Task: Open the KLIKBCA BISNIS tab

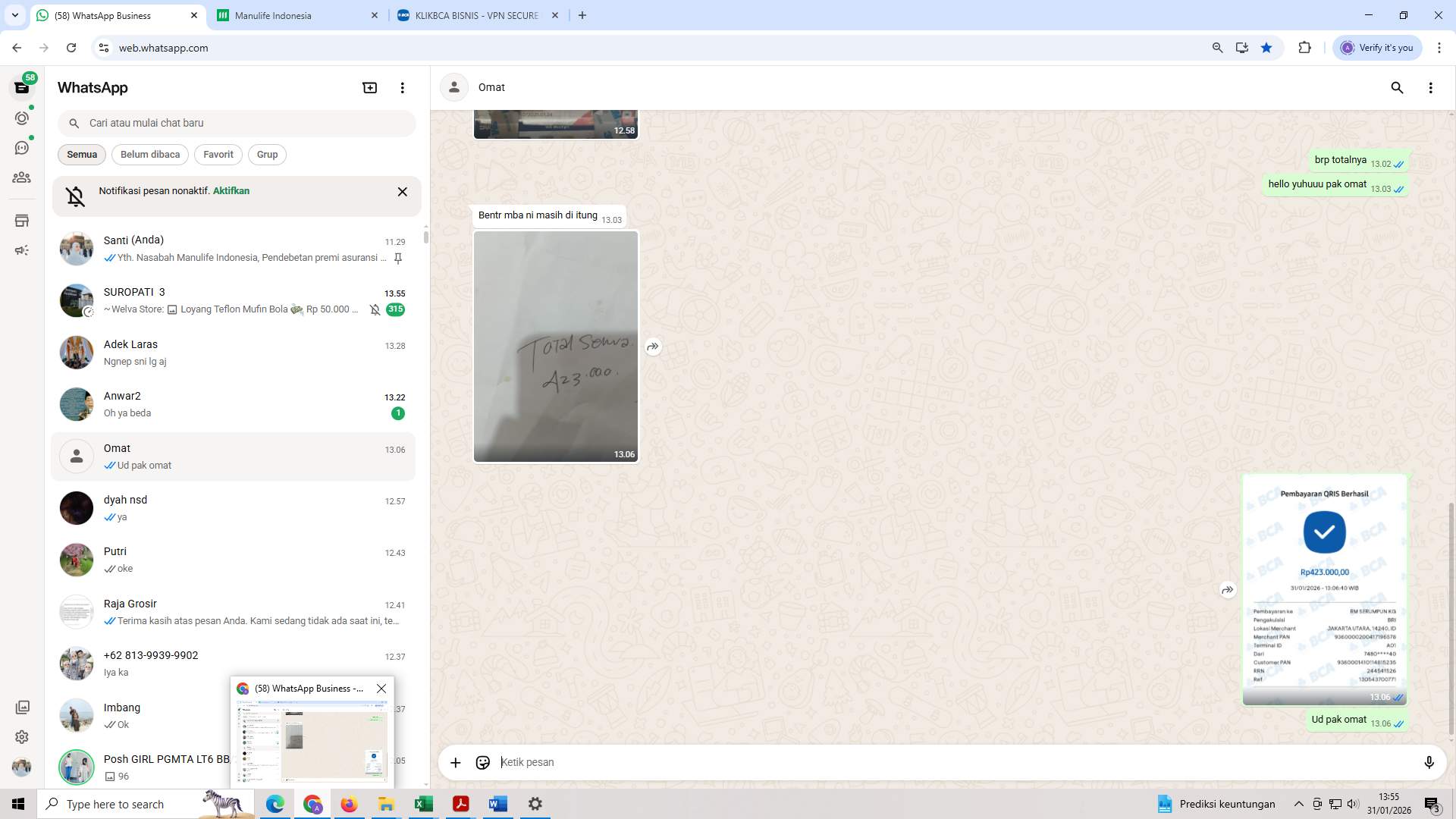Action: point(470,15)
